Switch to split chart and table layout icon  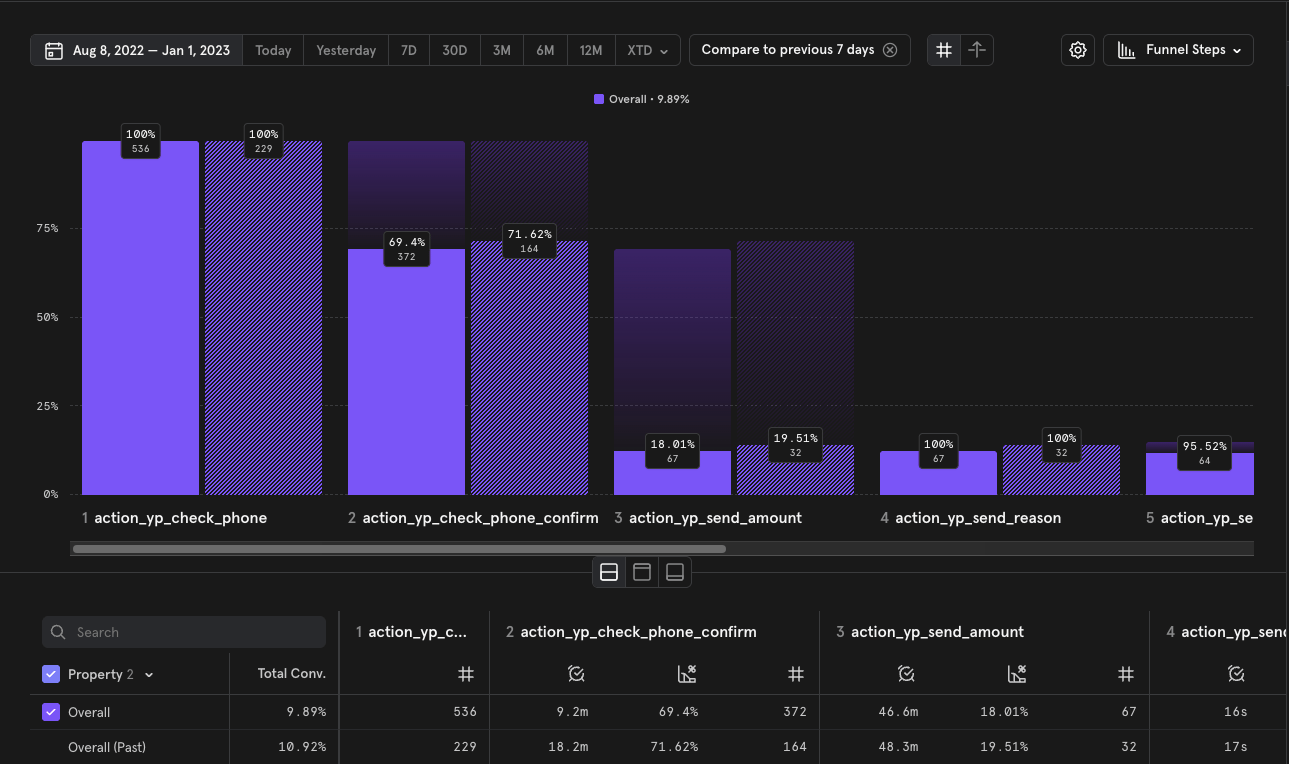tap(609, 572)
